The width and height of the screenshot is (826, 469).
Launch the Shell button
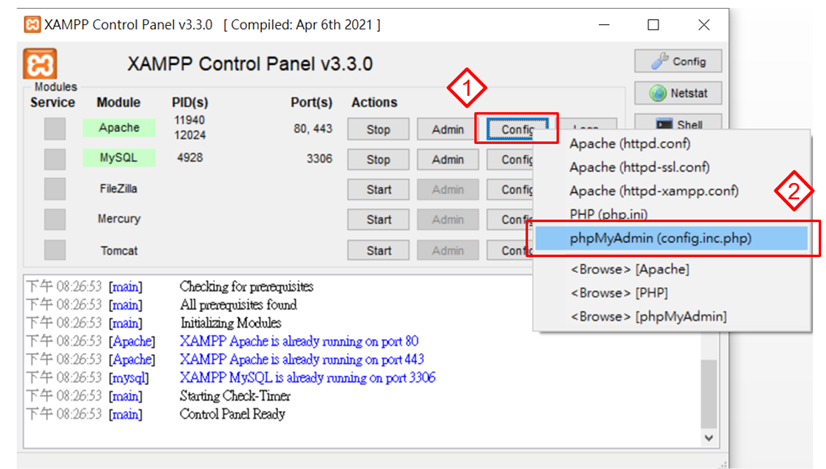(x=678, y=122)
